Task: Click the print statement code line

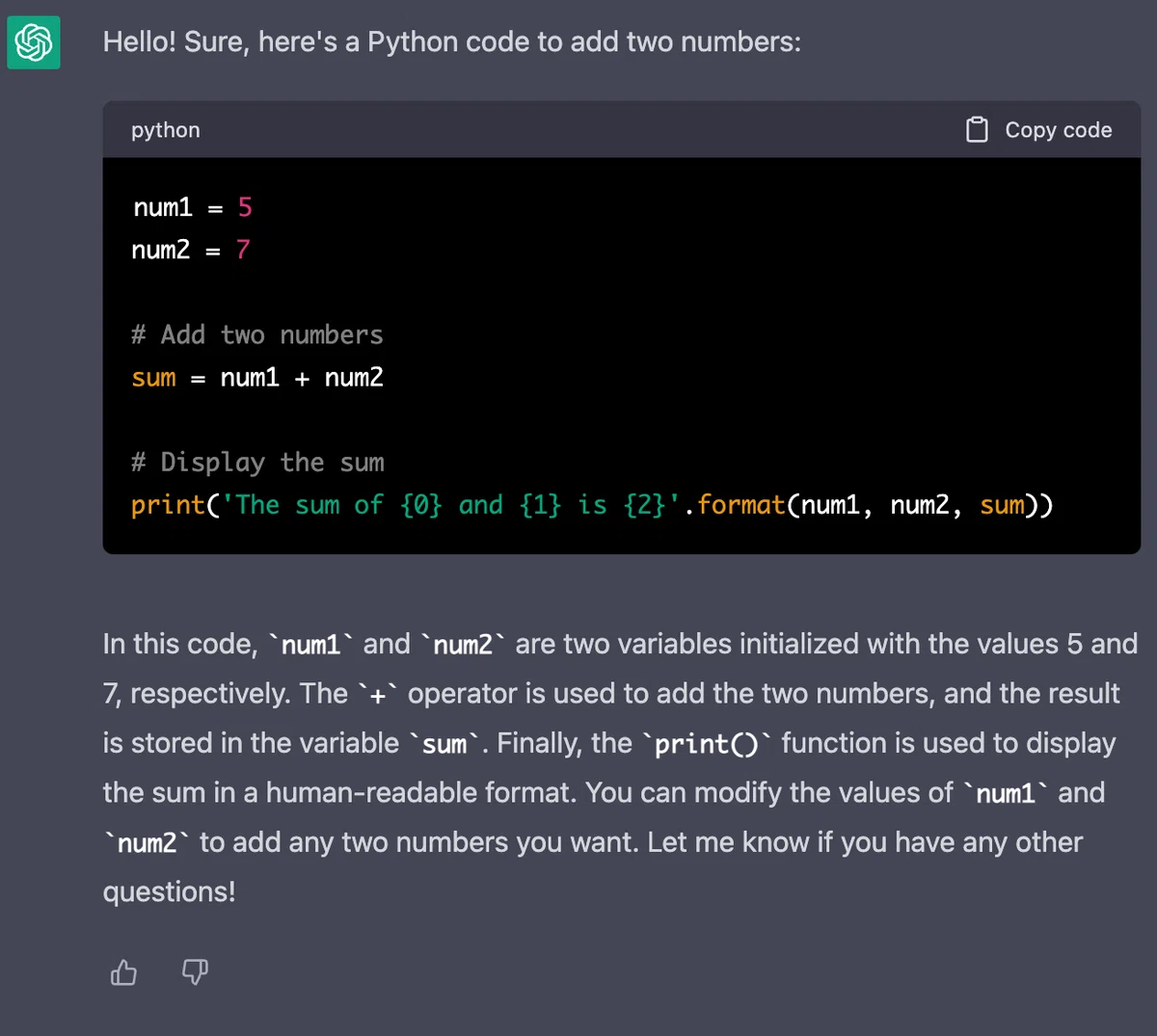Action: point(592,505)
